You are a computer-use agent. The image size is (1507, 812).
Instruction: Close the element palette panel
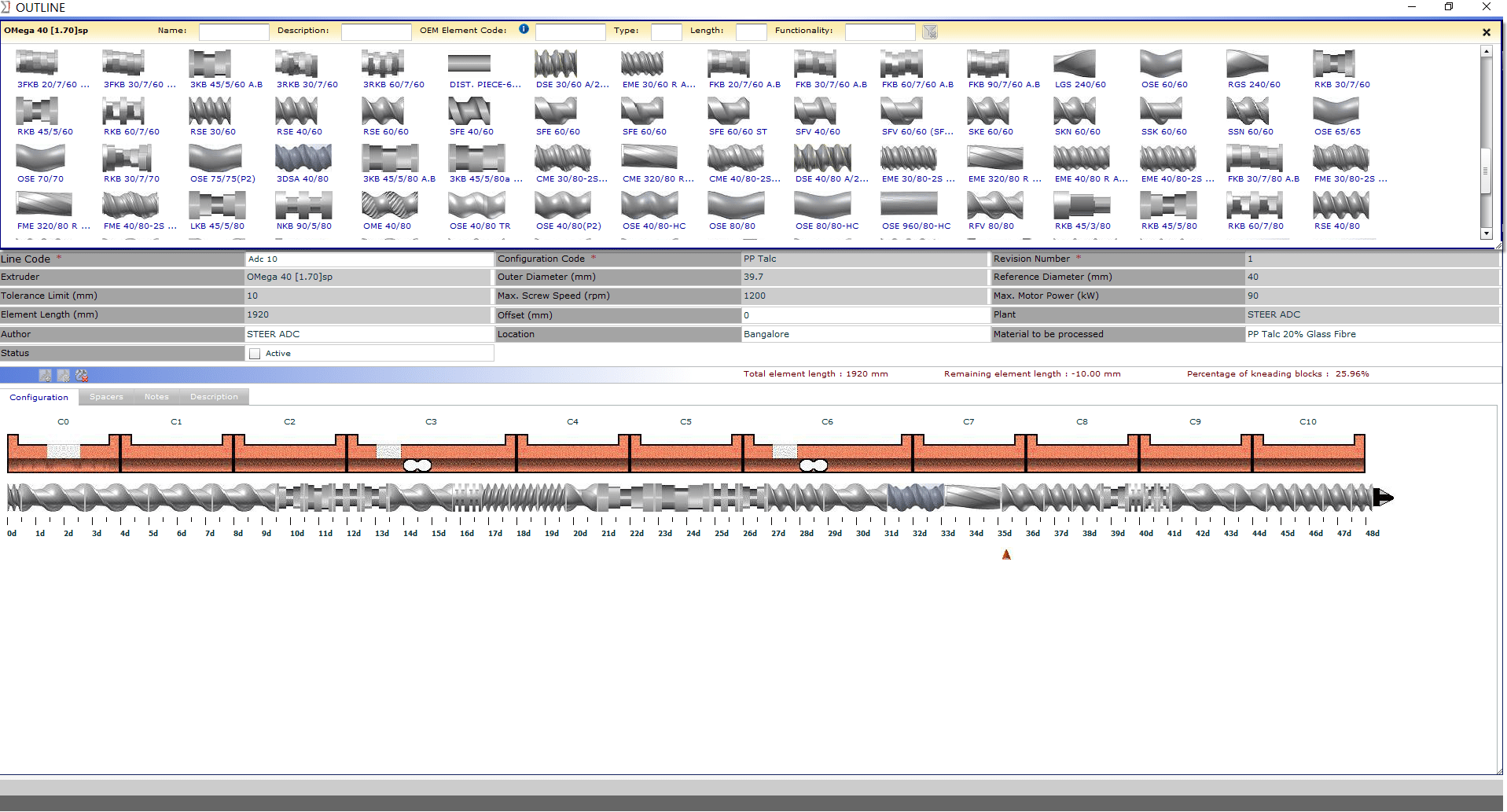pos(1486,32)
